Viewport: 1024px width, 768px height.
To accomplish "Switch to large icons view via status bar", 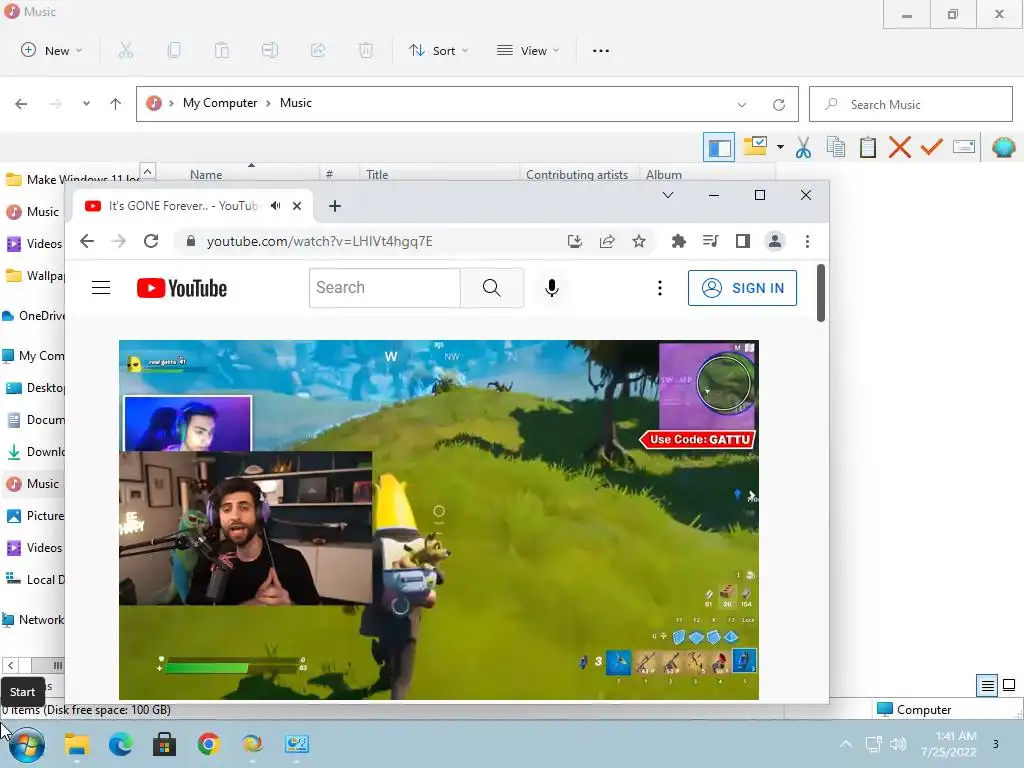I will click(x=1009, y=685).
